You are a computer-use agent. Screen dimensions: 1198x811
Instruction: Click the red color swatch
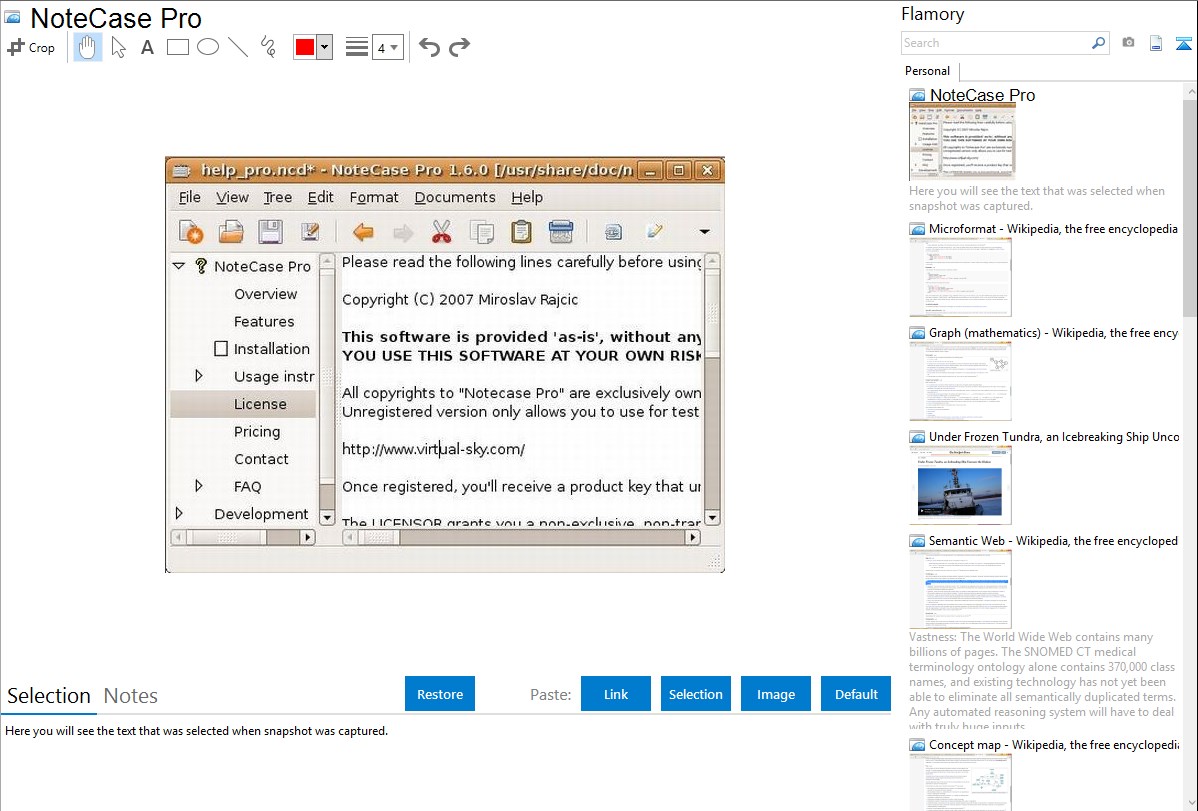[304, 47]
